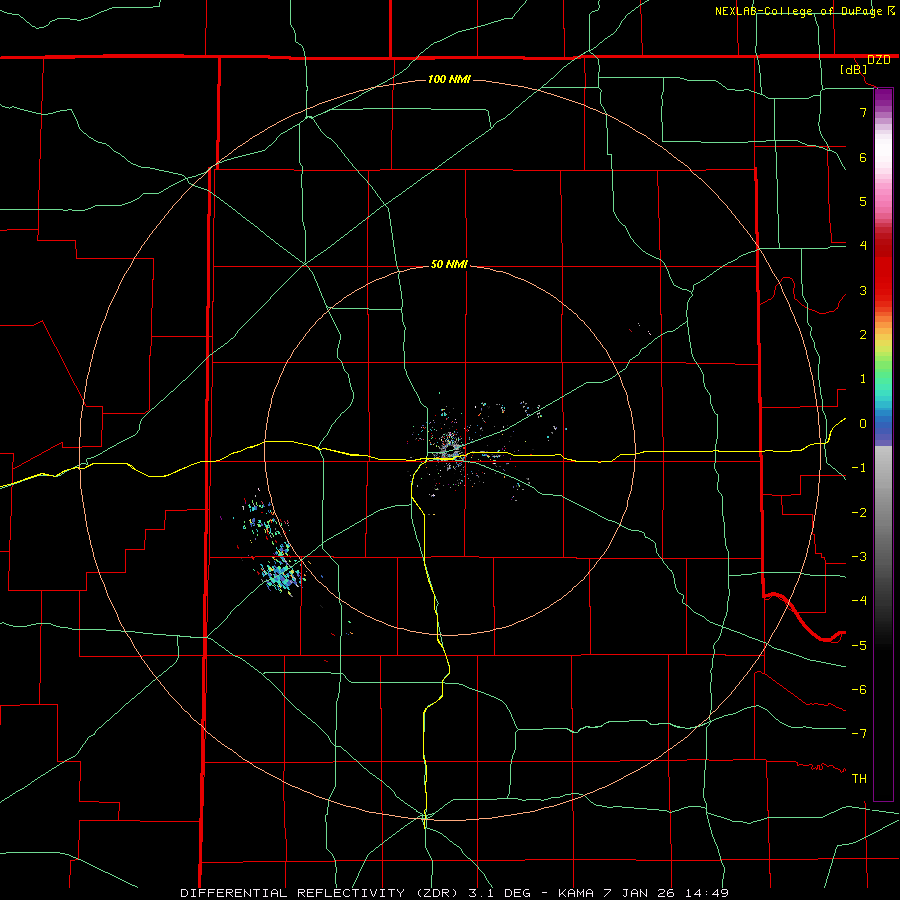Click the R logo icon beside DuPage

click(891, 10)
